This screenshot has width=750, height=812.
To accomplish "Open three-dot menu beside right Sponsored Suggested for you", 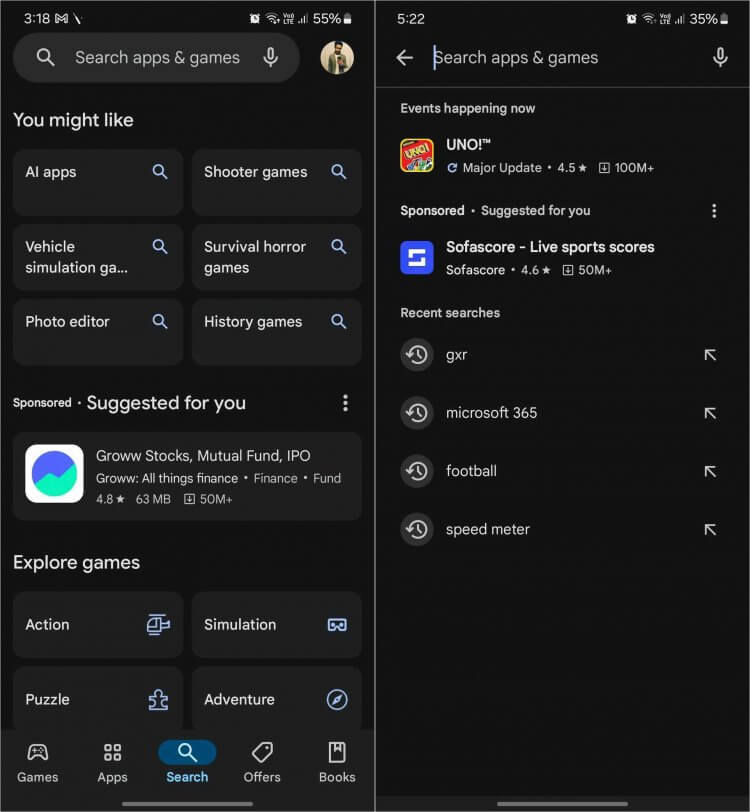I will click(x=714, y=211).
